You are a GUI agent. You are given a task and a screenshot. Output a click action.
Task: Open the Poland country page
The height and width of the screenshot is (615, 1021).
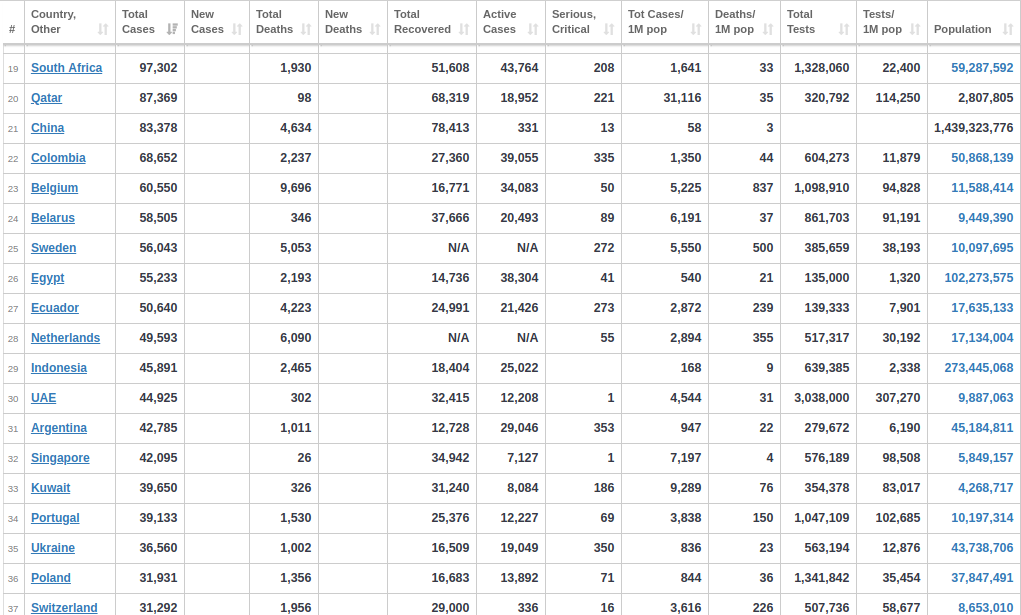(50, 577)
